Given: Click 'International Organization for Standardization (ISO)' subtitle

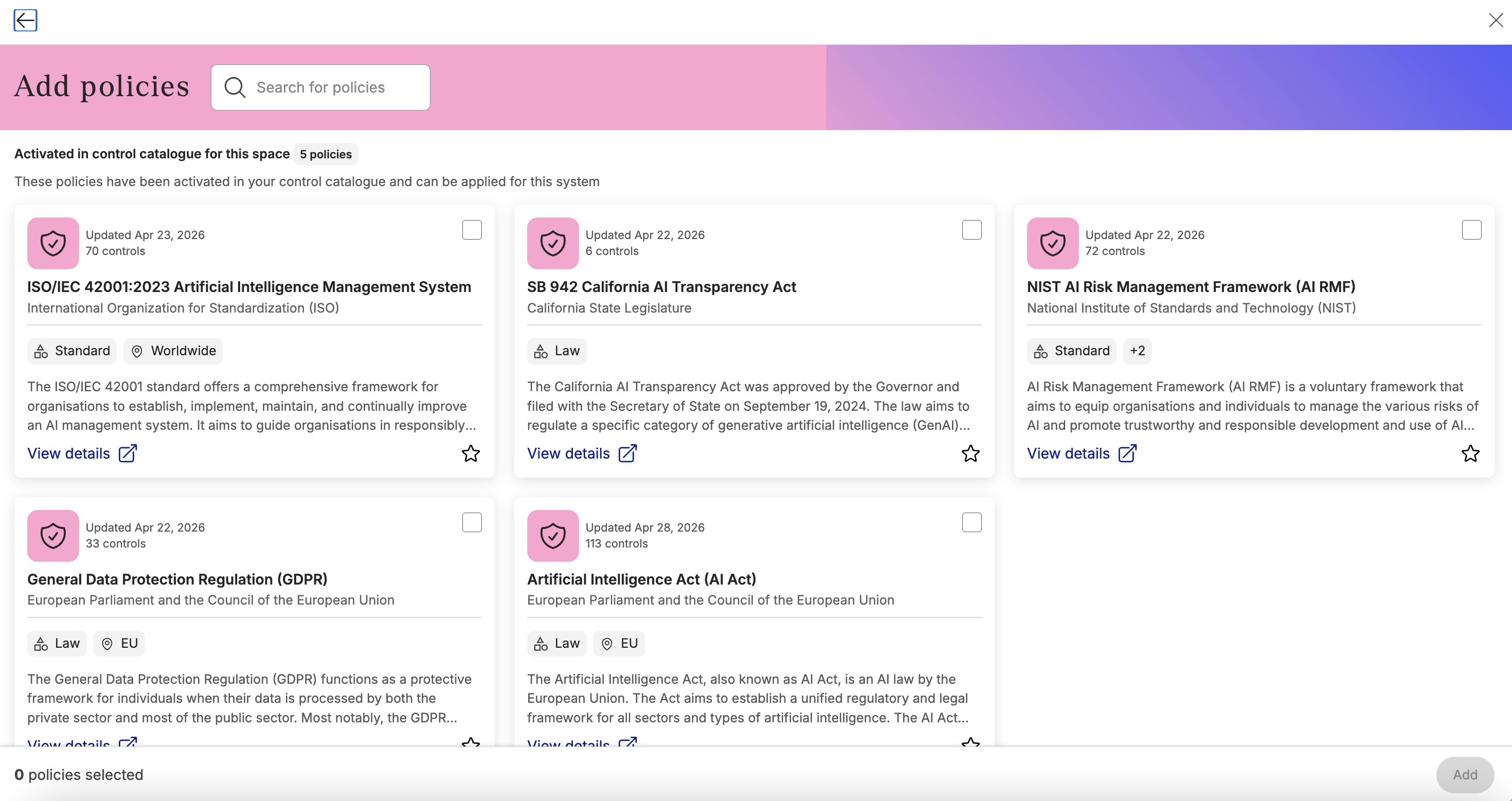Looking at the screenshot, I should coord(183,308).
